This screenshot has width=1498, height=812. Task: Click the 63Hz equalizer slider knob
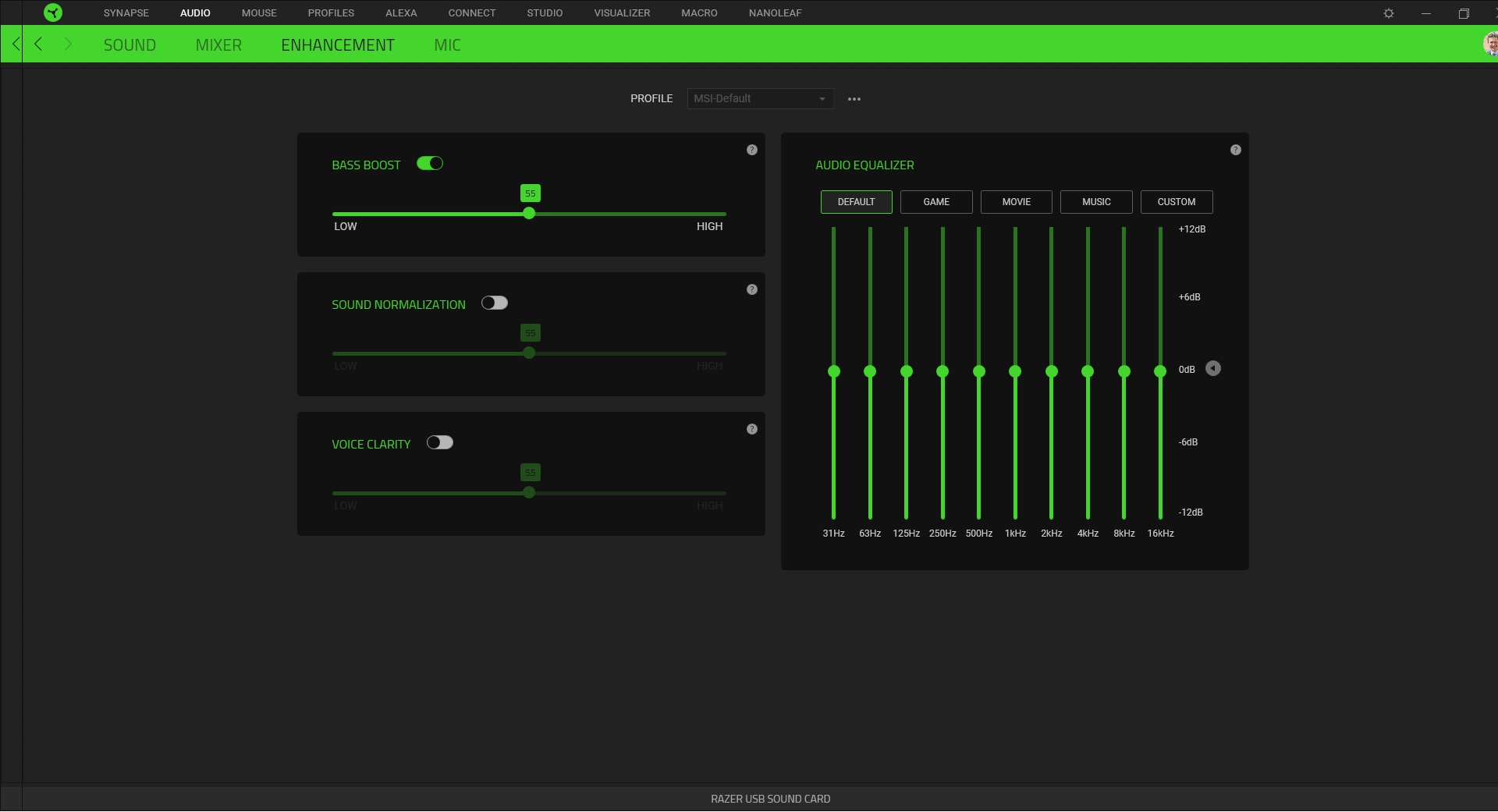point(870,371)
